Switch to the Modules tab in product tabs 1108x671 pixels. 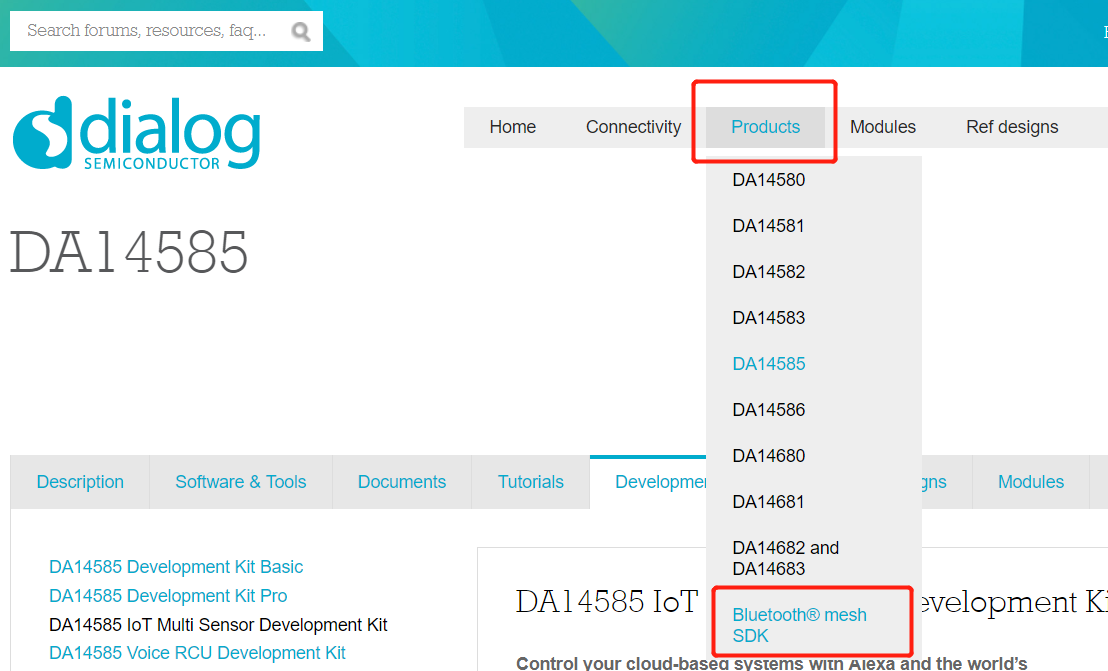click(1031, 482)
